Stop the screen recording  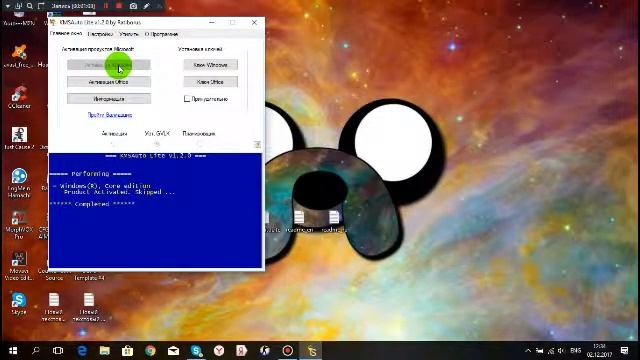[119, 6]
